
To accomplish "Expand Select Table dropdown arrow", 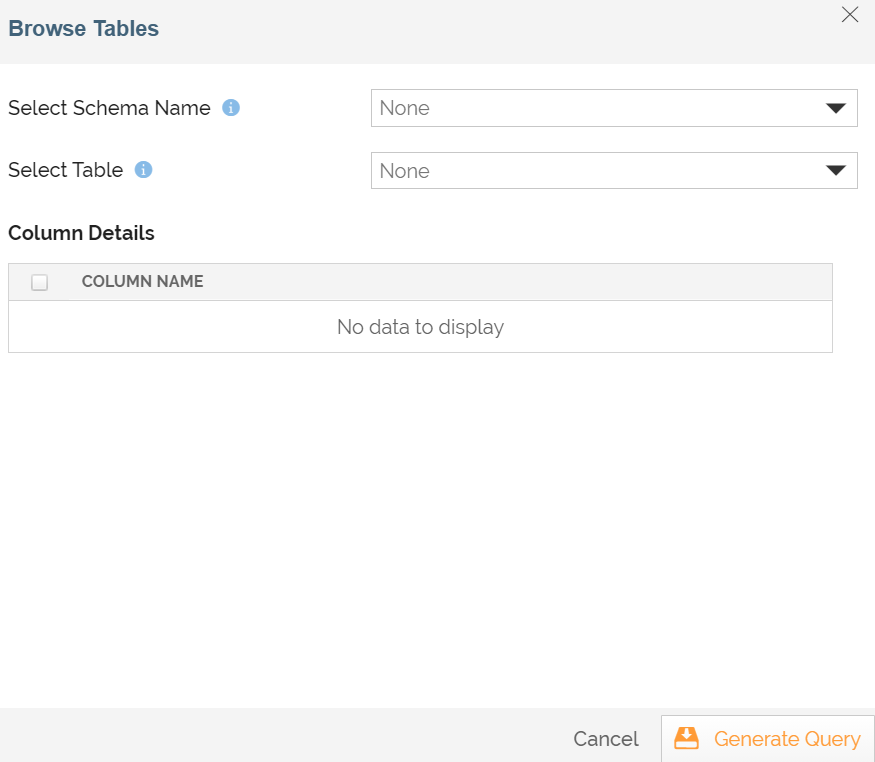I will coord(835,171).
